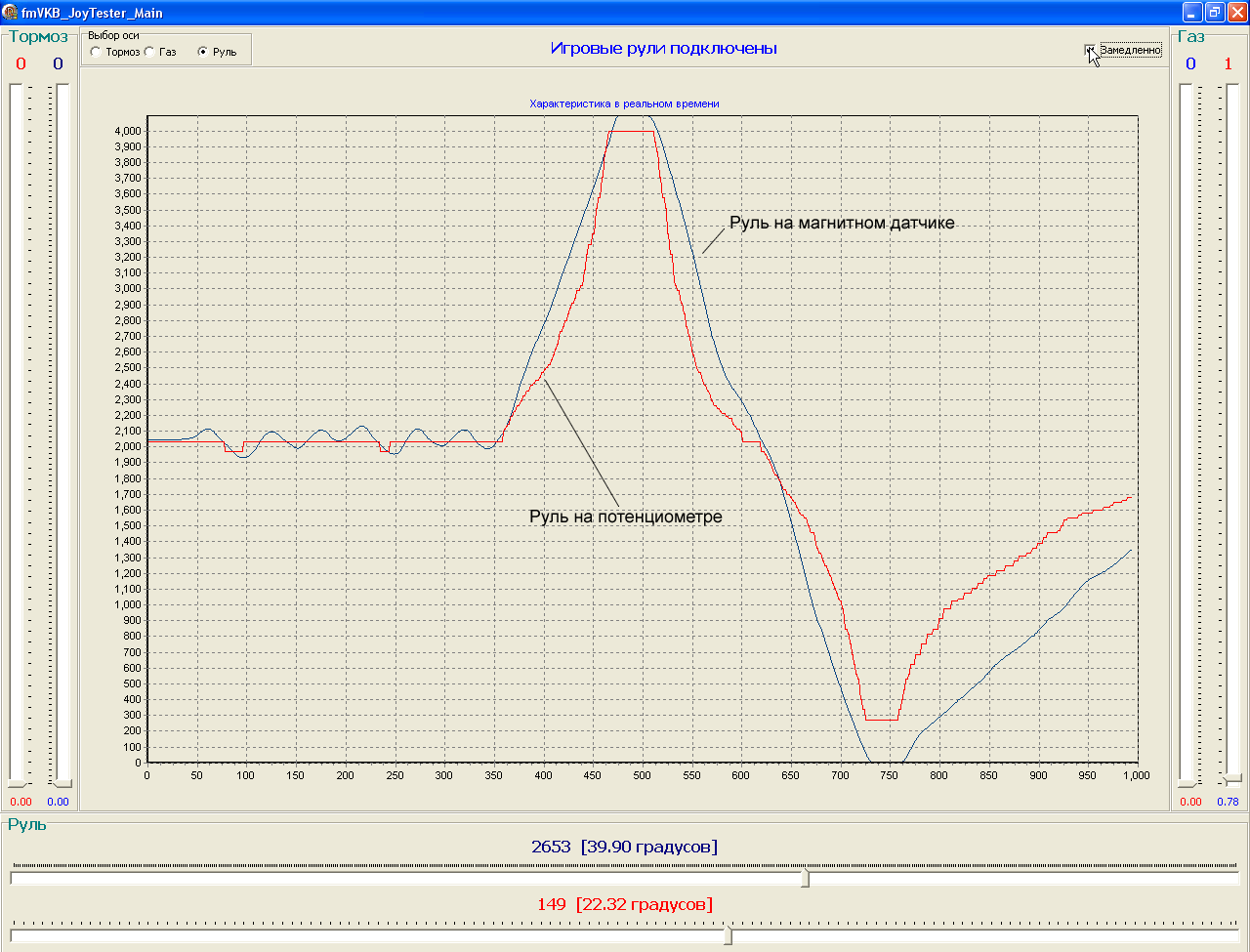Click the application icon in title bar
The width and height of the screenshot is (1250, 952).
click(10, 13)
